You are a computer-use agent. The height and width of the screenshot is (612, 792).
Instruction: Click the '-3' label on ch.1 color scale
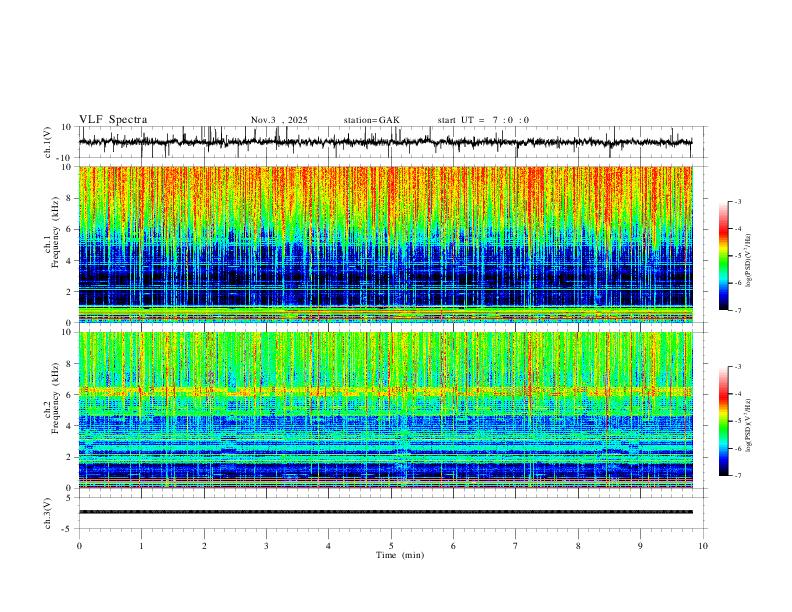pos(737,201)
